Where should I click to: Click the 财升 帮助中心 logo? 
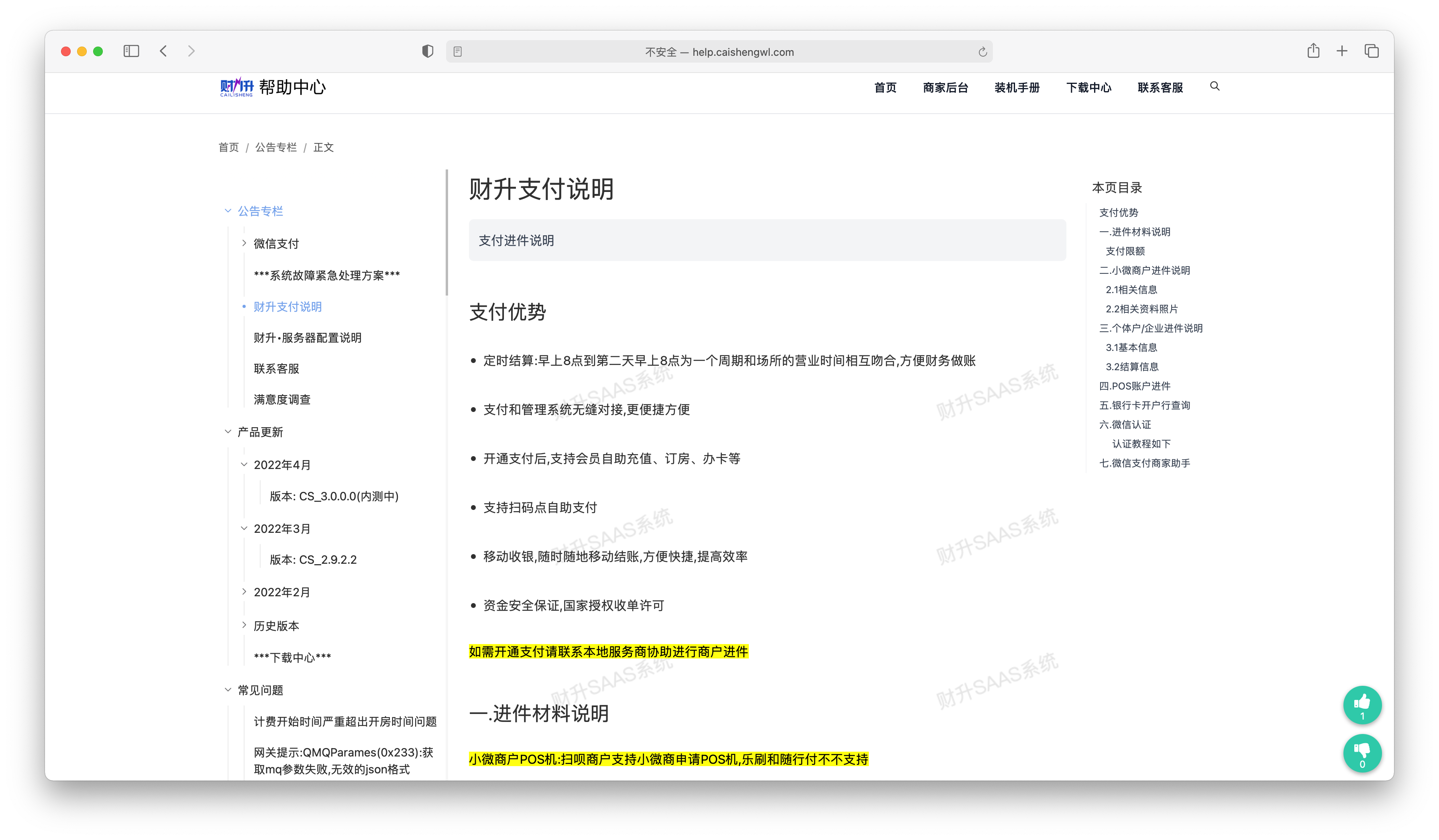273,87
